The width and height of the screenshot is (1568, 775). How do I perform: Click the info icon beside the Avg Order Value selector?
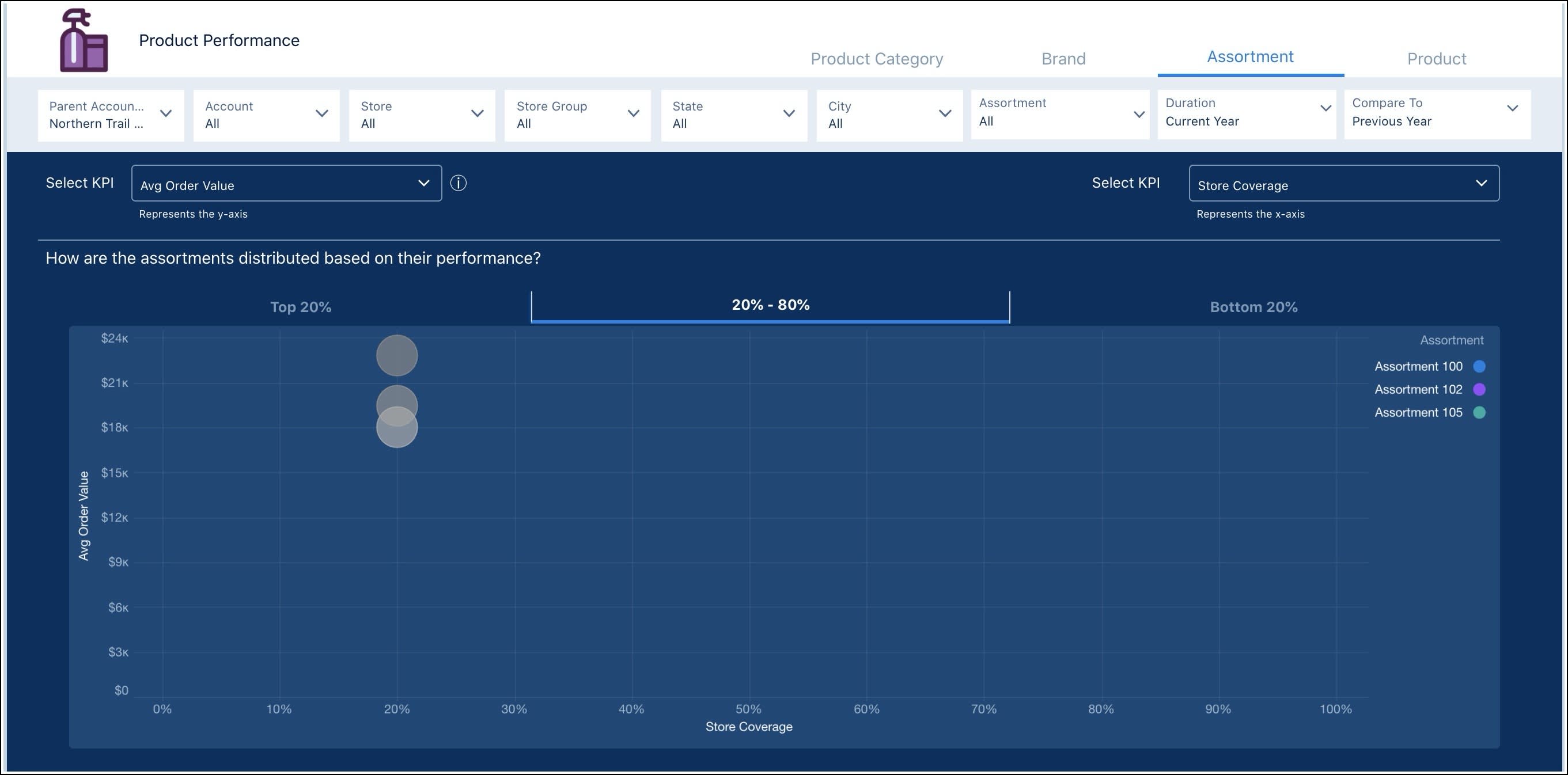click(459, 183)
